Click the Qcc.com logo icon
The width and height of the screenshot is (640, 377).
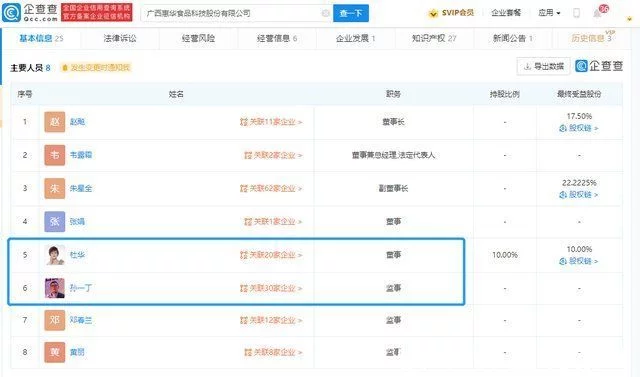click(11, 13)
